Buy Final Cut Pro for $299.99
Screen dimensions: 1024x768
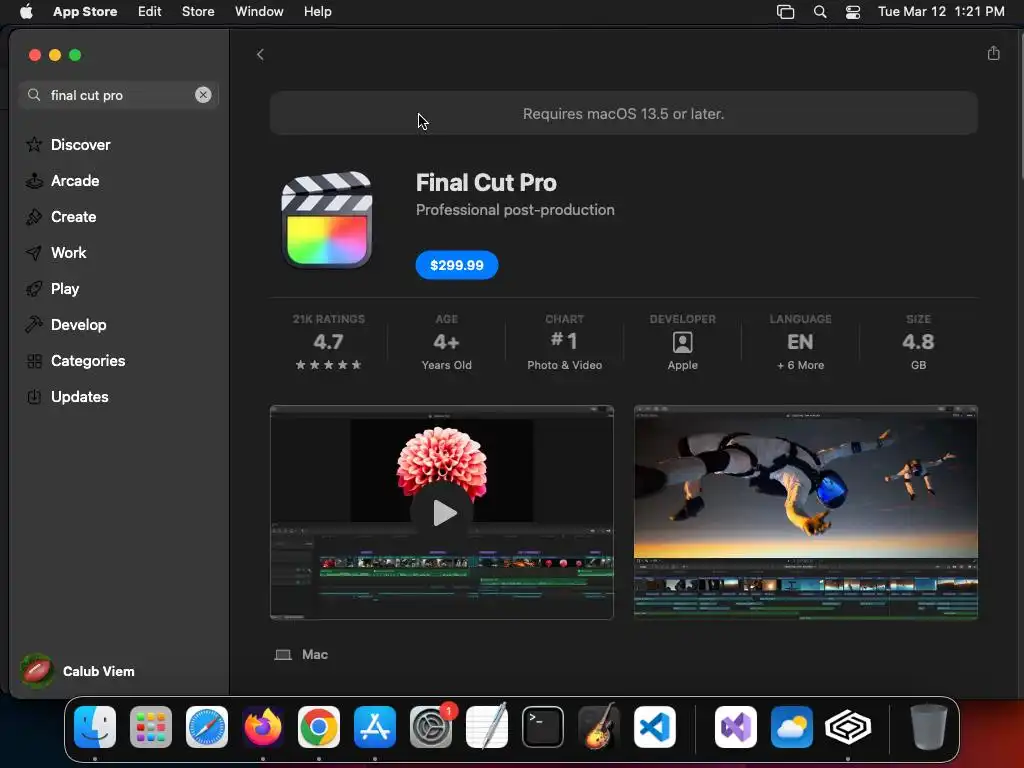456,265
